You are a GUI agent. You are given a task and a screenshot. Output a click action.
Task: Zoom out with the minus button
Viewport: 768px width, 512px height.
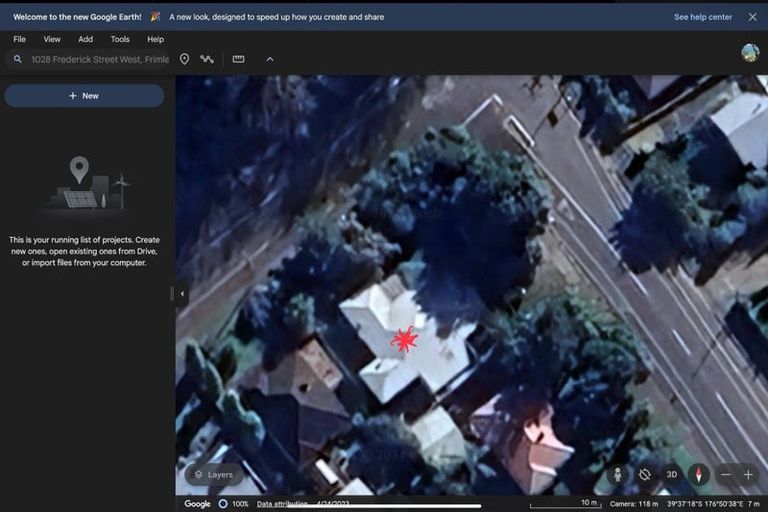coord(726,474)
